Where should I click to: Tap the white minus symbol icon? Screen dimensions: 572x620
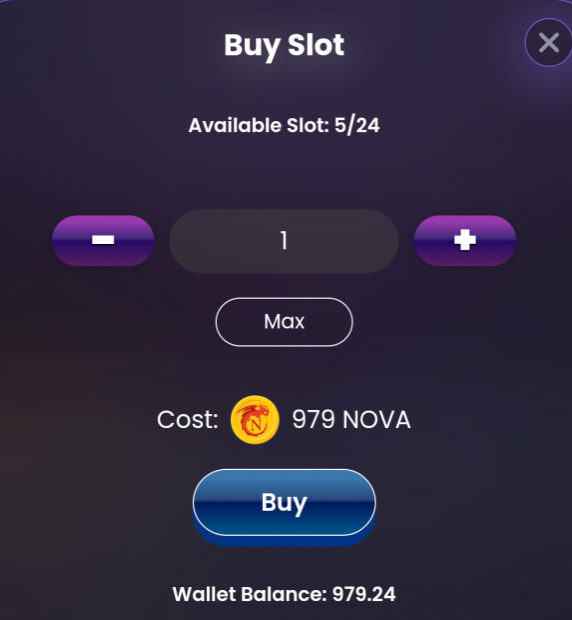click(x=103, y=240)
